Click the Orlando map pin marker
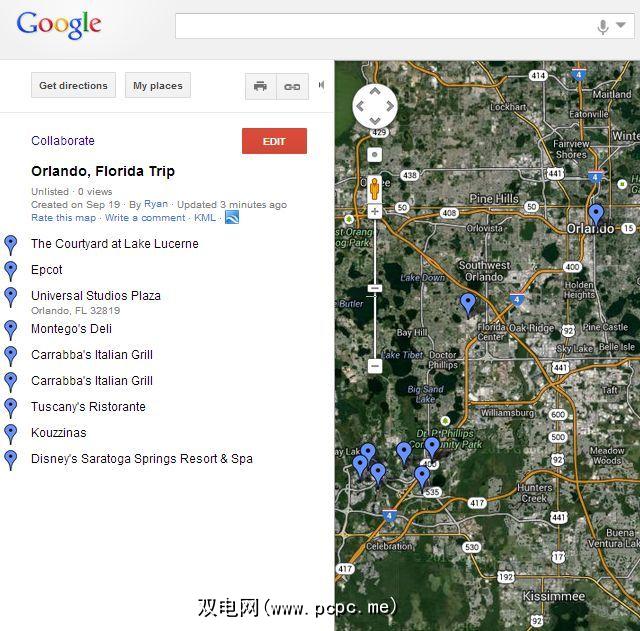The image size is (640, 631). point(596,214)
